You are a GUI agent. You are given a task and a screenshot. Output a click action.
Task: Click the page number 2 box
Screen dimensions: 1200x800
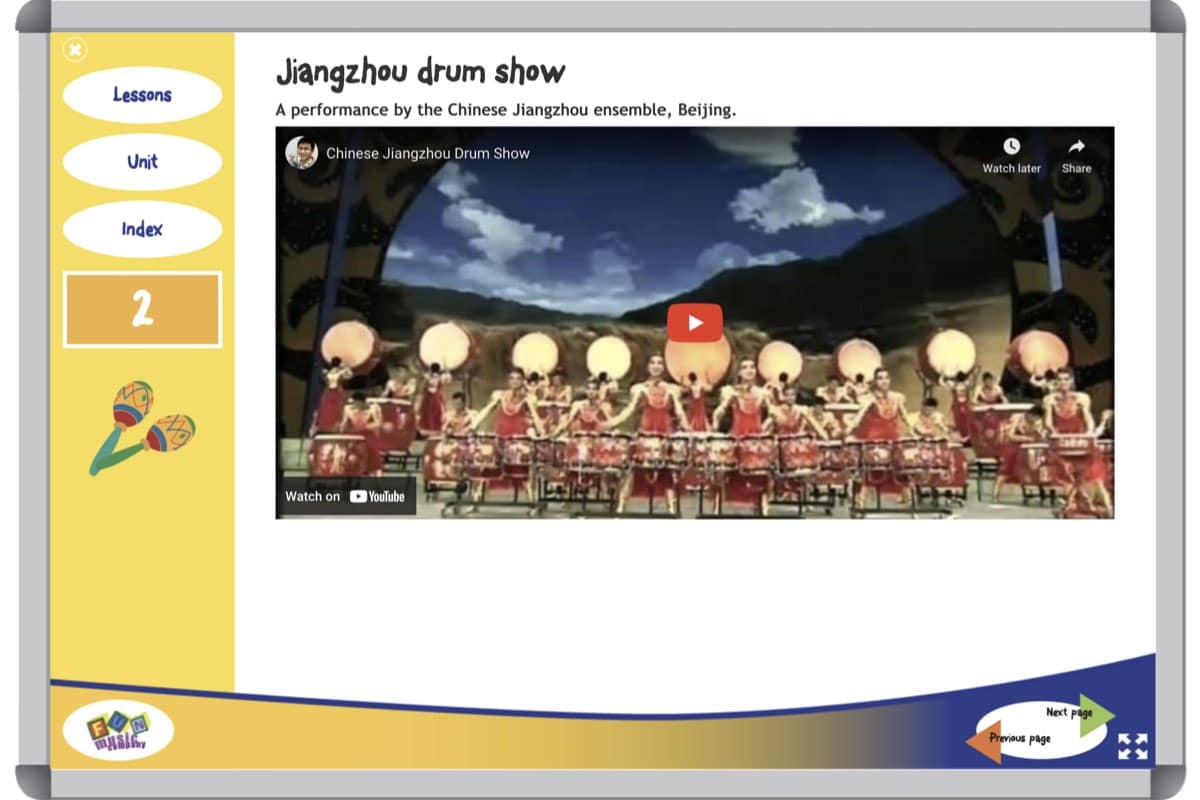[142, 310]
